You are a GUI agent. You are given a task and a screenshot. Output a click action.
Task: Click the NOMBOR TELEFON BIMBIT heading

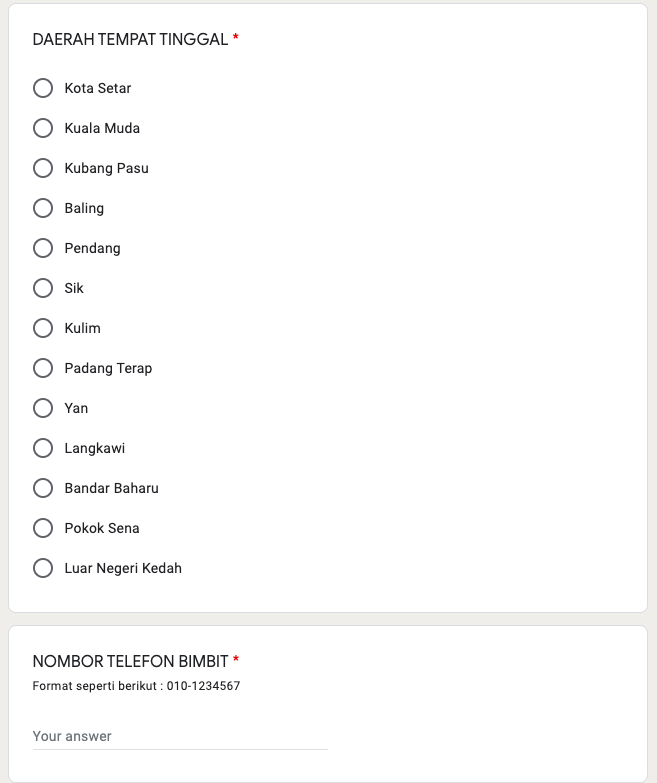click(x=130, y=661)
